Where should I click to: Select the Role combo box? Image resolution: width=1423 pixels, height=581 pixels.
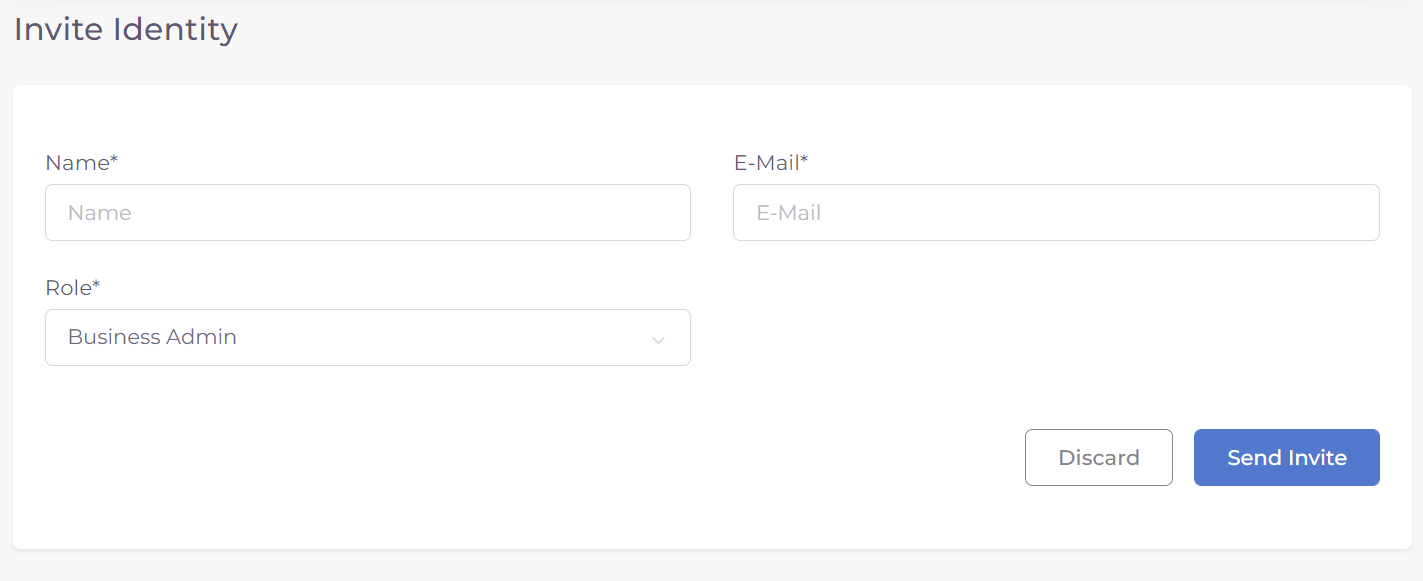[367, 337]
